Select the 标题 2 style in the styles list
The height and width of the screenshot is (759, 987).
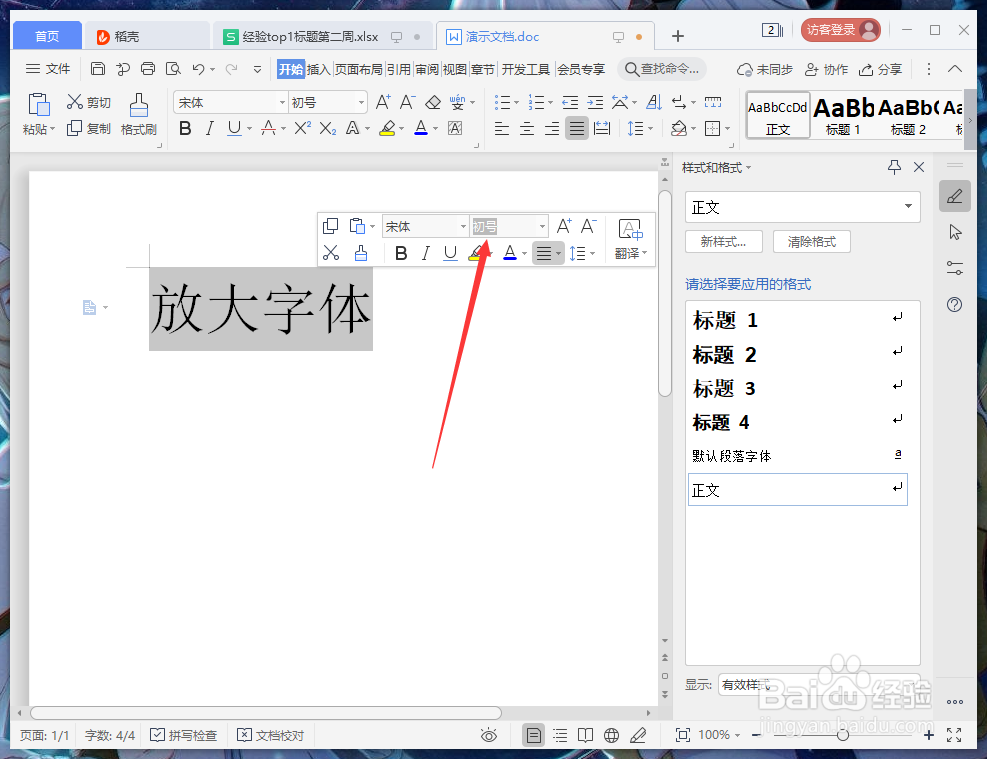pyautogui.click(x=726, y=354)
